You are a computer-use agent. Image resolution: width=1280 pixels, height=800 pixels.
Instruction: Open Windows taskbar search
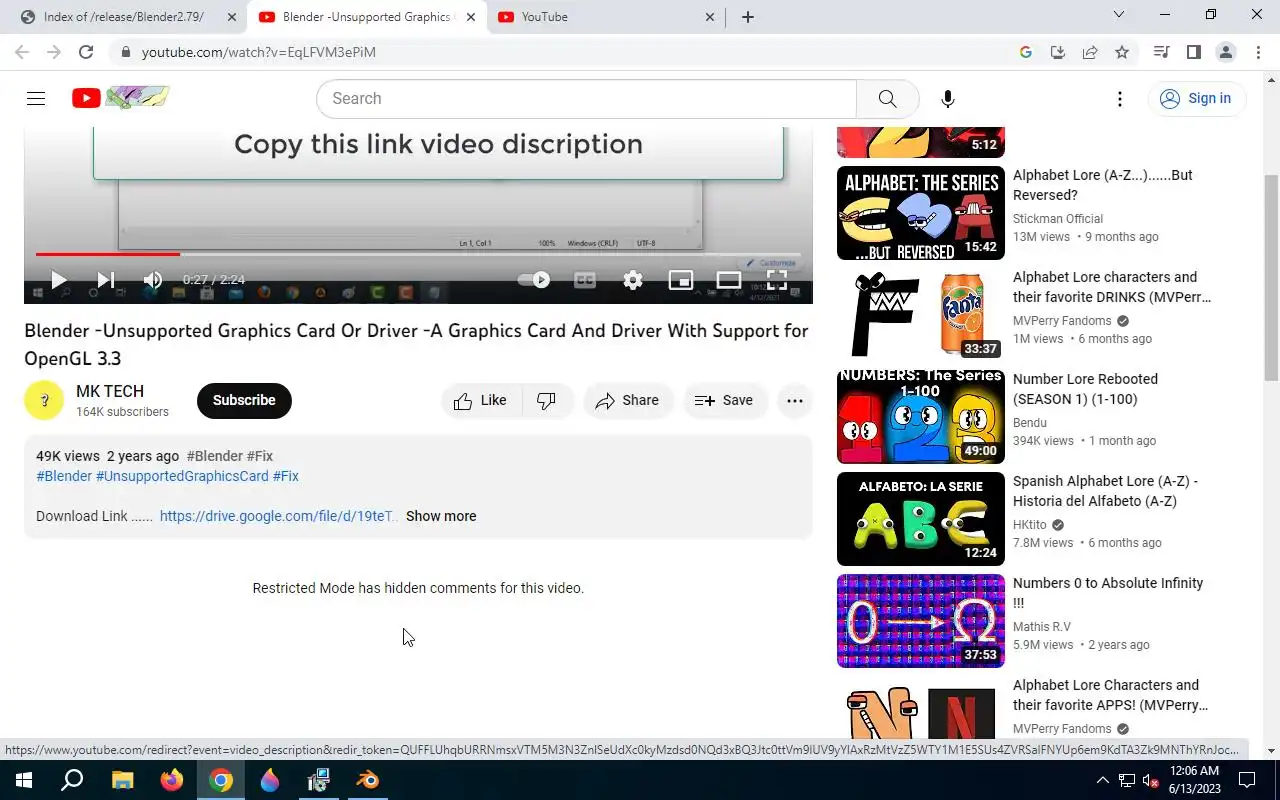[x=72, y=780]
